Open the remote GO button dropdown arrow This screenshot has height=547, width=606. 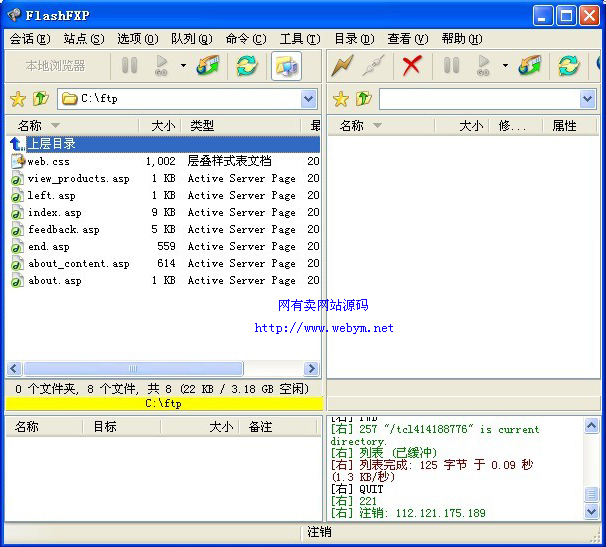505,65
